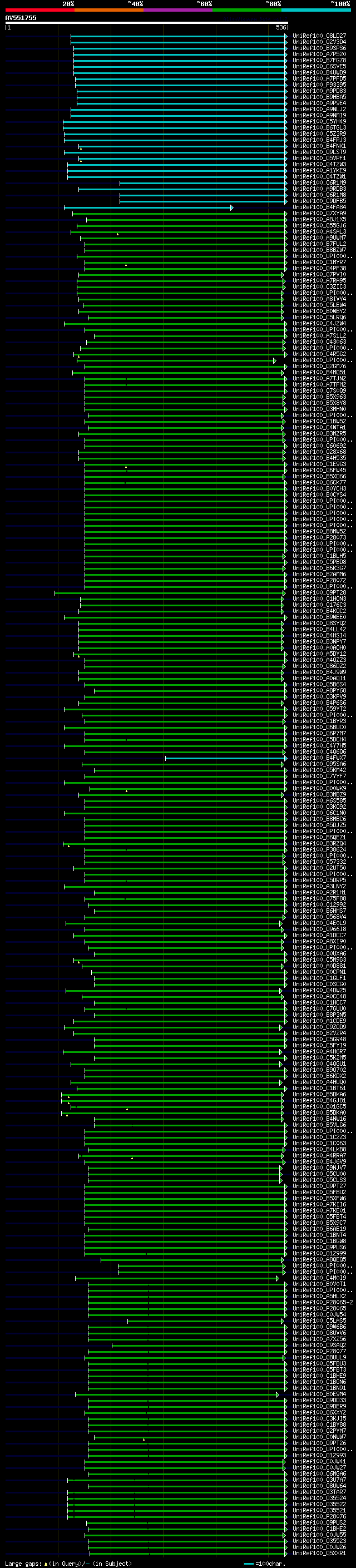Open hit UniRef100_A7P520

319,54
